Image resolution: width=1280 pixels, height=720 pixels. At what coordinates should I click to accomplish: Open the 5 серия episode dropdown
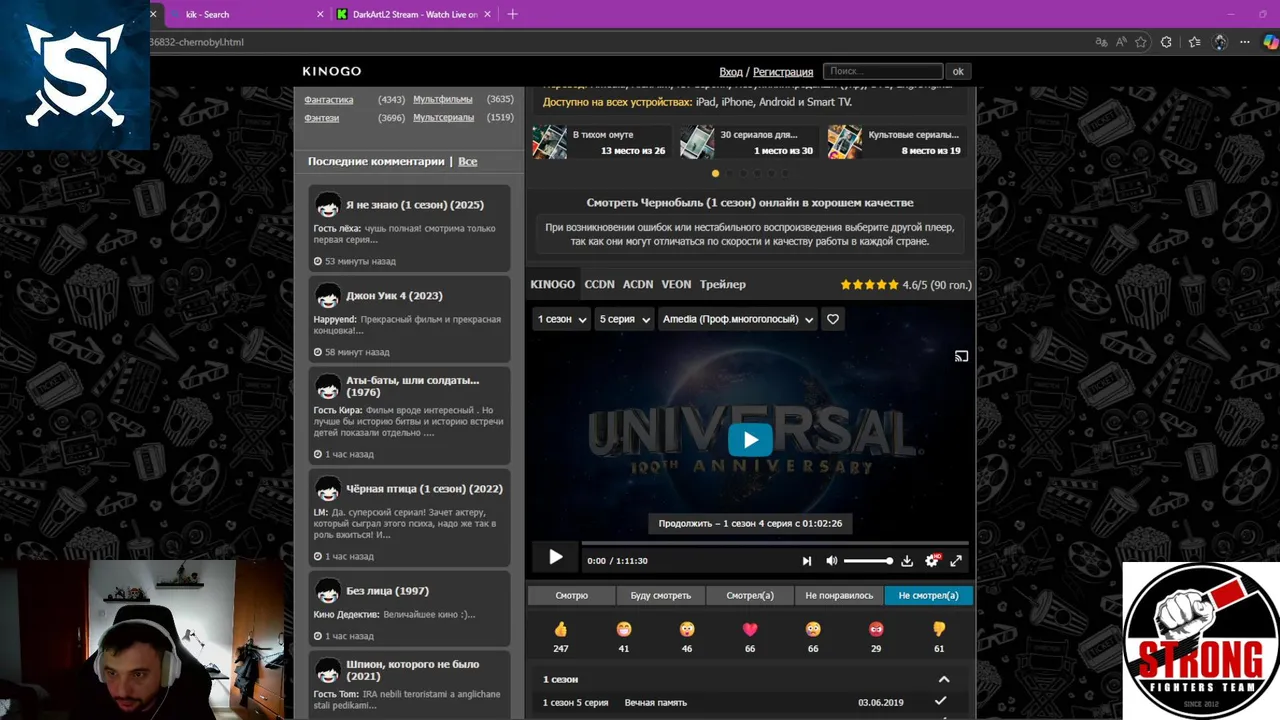[624, 319]
